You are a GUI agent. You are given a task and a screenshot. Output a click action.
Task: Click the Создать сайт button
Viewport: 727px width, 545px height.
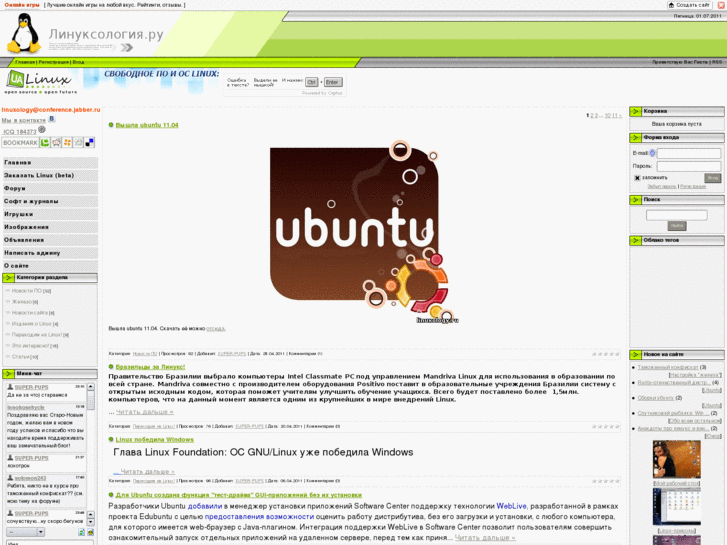(x=689, y=5)
